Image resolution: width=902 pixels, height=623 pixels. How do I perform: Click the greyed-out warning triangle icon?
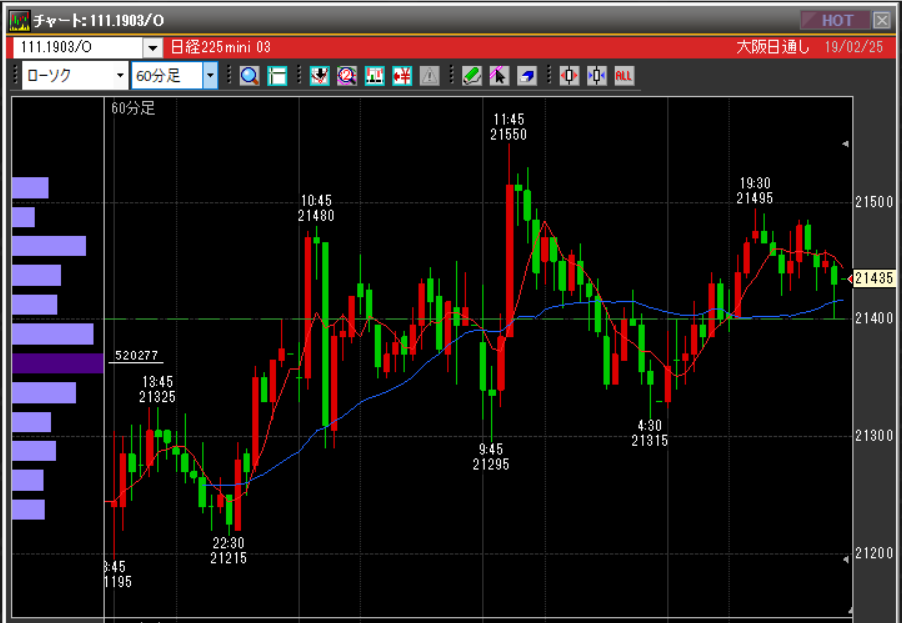(x=429, y=75)
